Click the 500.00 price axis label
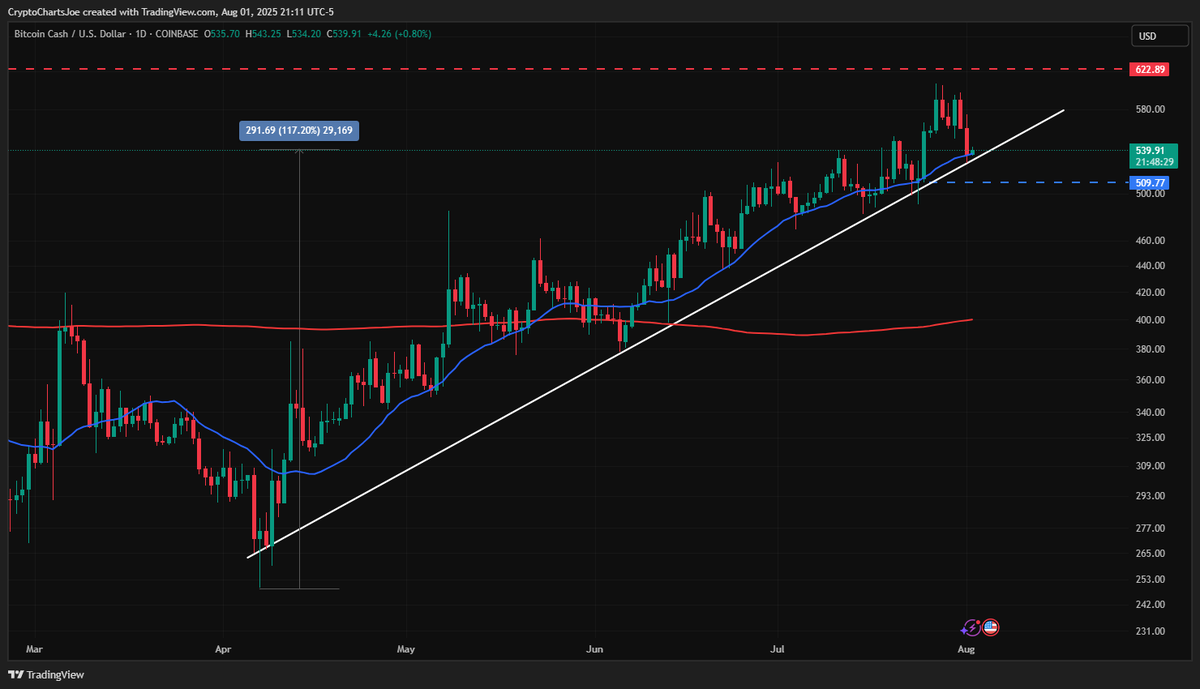 click(1150, 194)
